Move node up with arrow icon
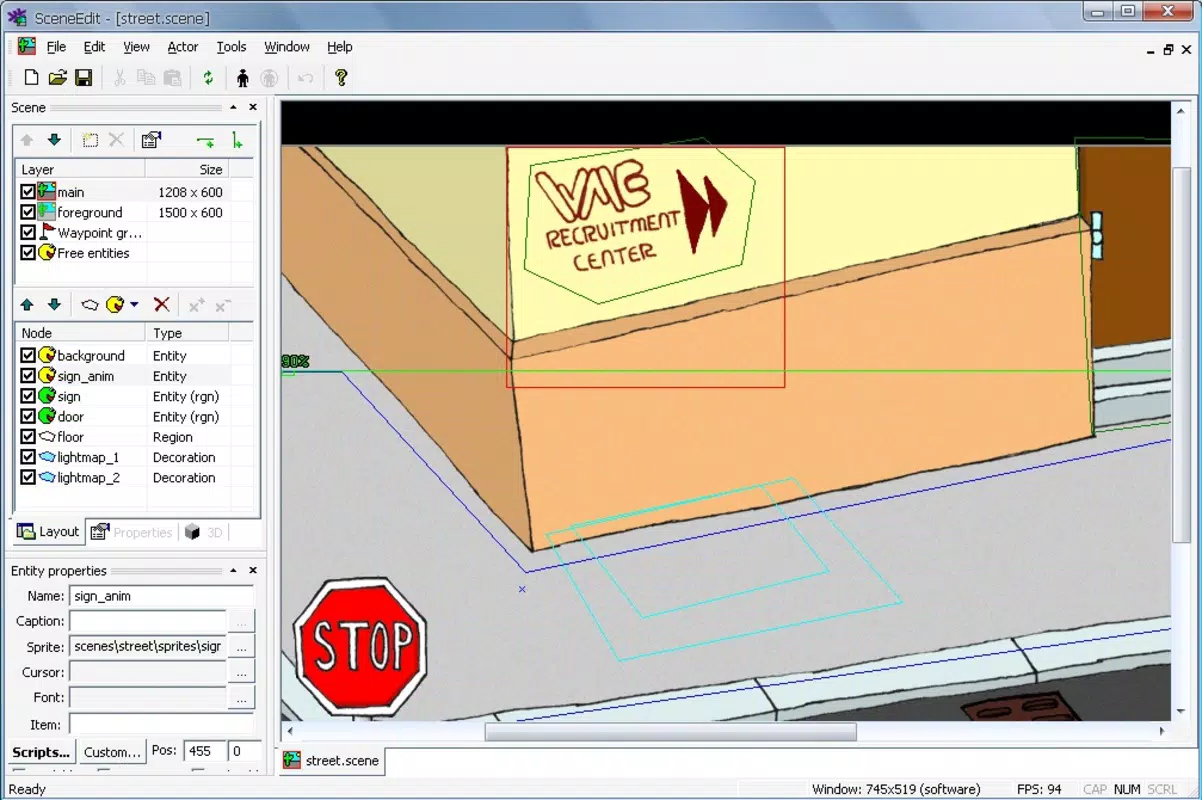 [27, 304]
